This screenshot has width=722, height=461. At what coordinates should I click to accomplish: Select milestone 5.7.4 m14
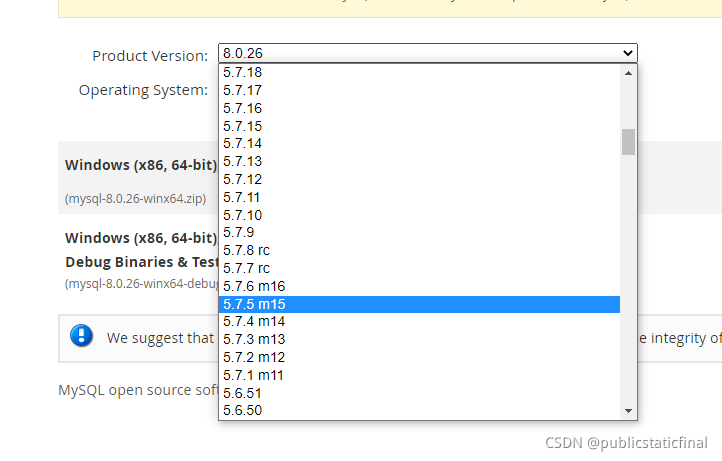419,321
